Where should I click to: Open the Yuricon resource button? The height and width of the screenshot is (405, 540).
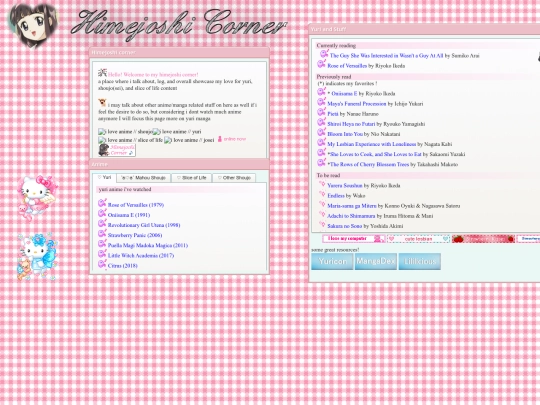pos(332,261)
